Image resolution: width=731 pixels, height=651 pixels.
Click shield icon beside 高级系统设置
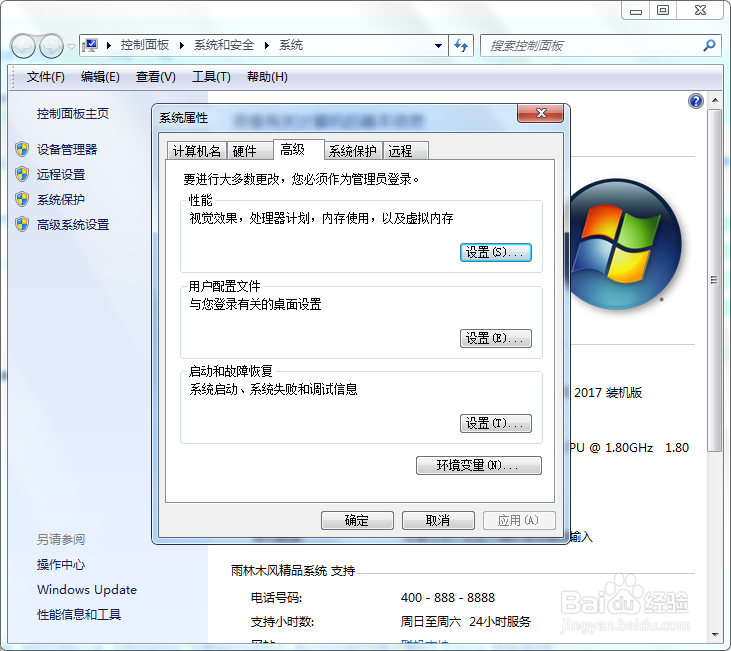(22, 224)
